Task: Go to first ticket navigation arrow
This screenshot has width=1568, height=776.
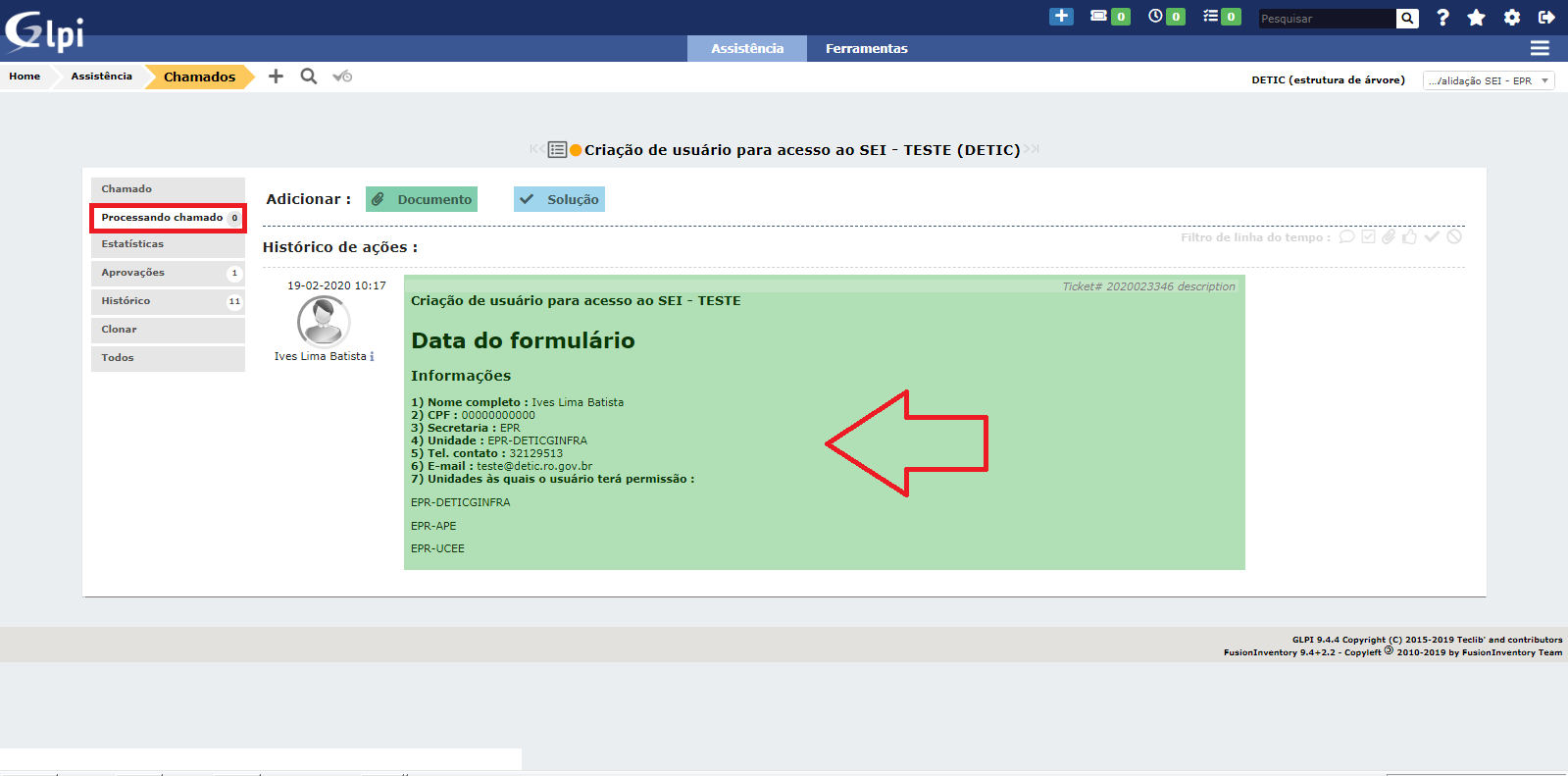Action: coord(535,149)
